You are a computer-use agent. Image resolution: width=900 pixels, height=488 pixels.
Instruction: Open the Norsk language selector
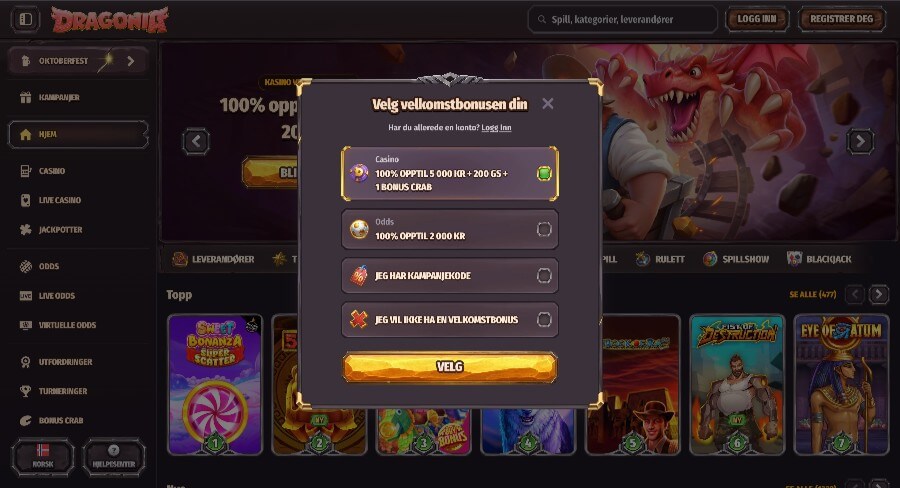(43, 457)
